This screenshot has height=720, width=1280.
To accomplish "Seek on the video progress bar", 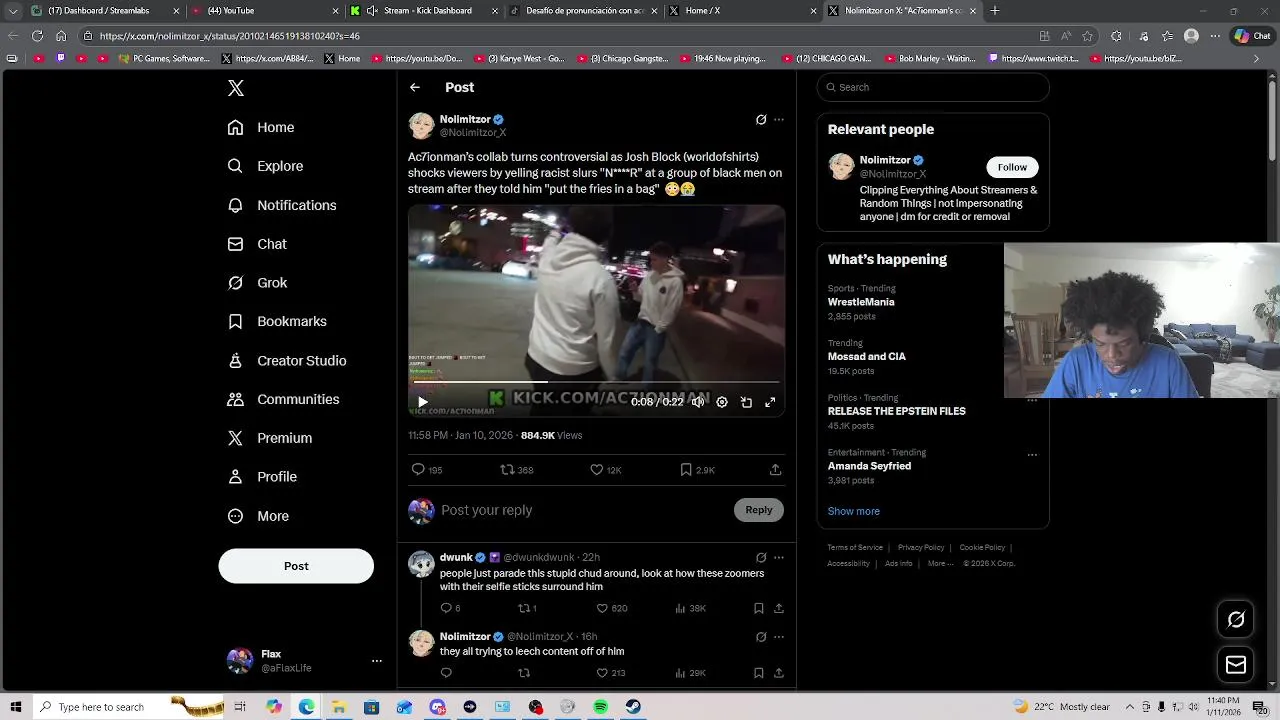I will point(596,382).
